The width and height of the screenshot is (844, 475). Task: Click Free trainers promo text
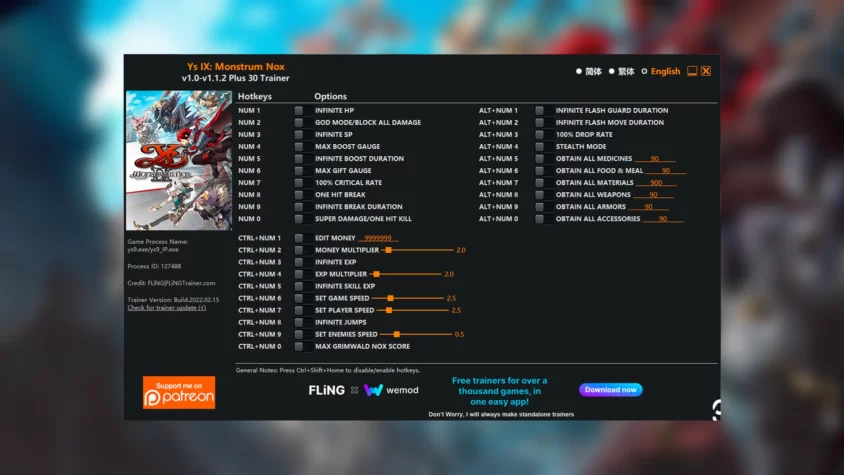point(500,392)
